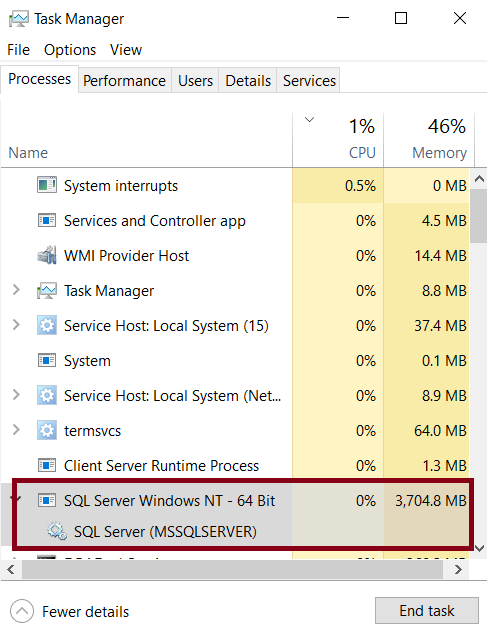Collapse the SQL Server Windows NT group
The width and height of the screenshot is (487, 636).
tap(17, 500)
